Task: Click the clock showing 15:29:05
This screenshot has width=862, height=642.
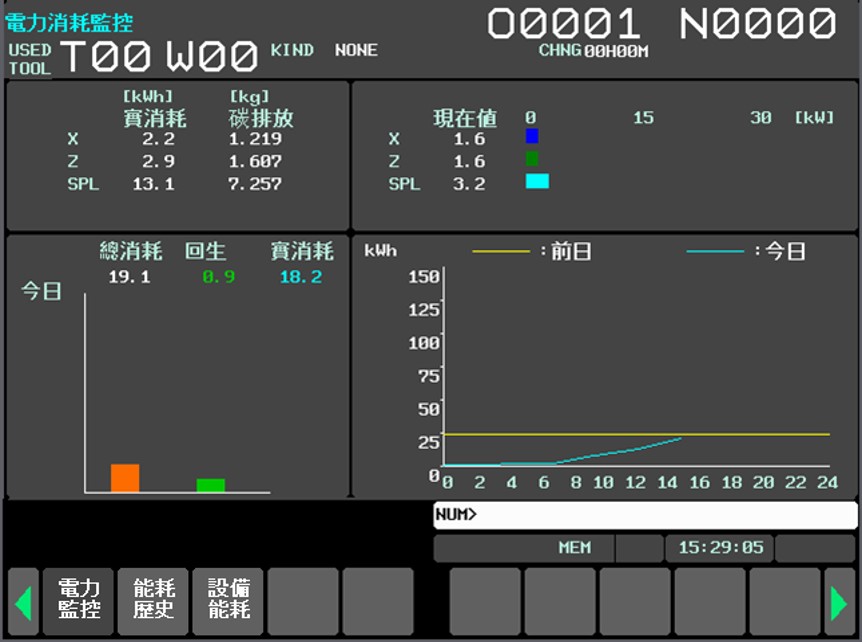Action: click(720, 547)
